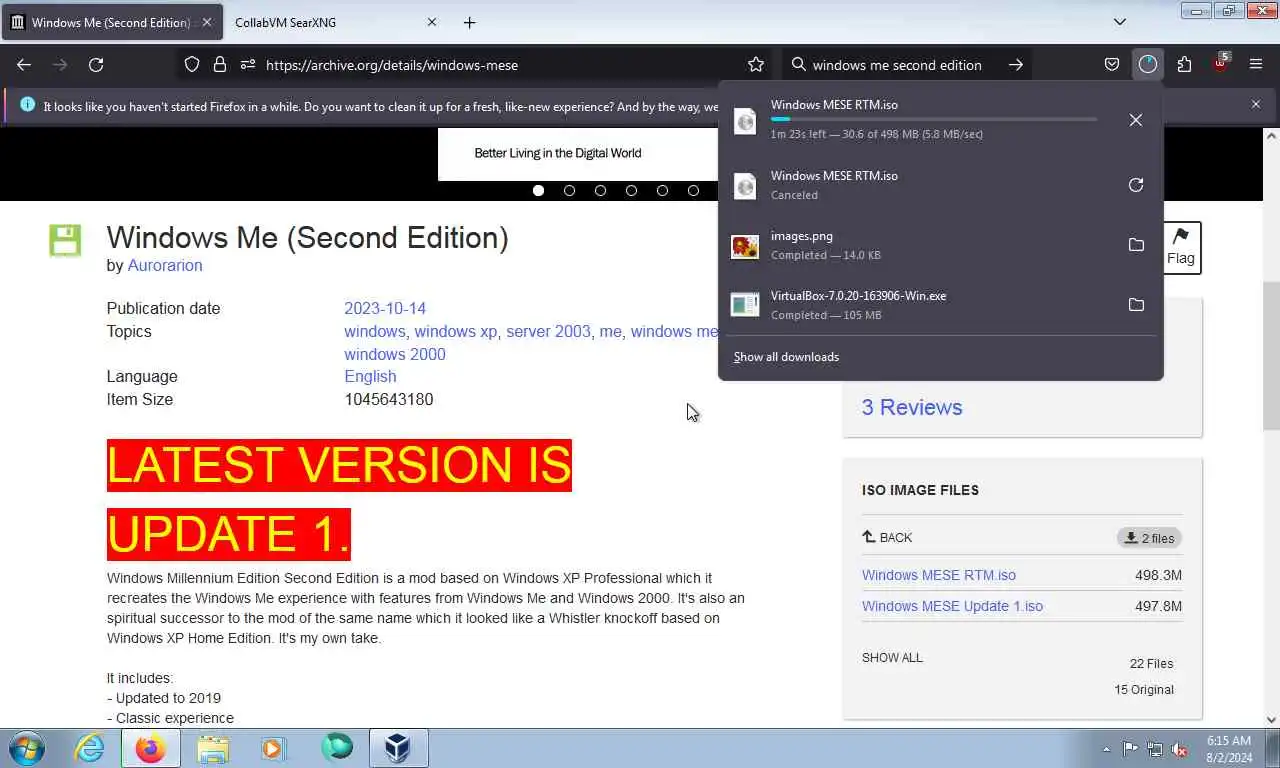Select the second carousel dot
Viewport: 1280px width, 768px height.
tap(570, 190)
